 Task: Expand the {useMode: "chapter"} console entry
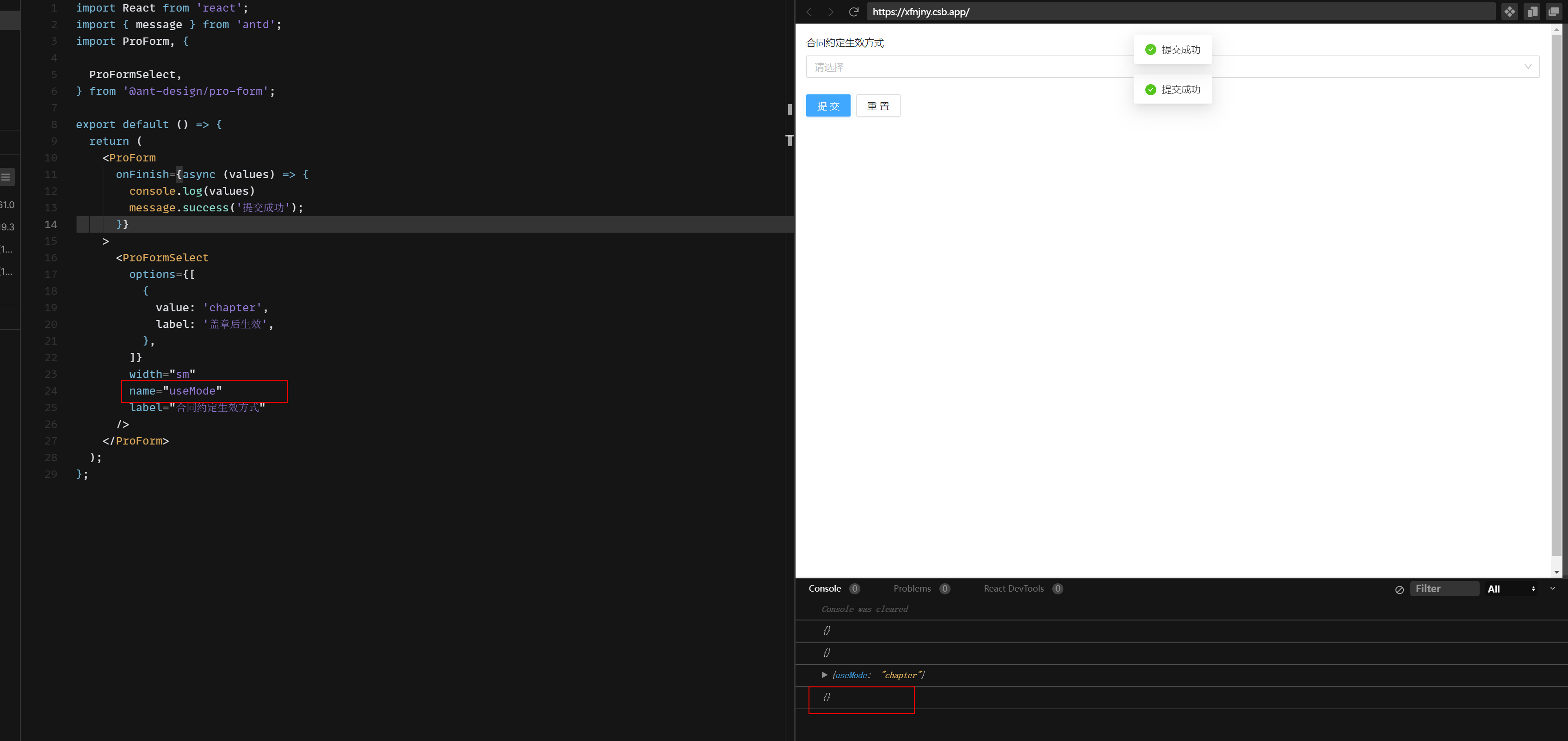coord(825,675)
